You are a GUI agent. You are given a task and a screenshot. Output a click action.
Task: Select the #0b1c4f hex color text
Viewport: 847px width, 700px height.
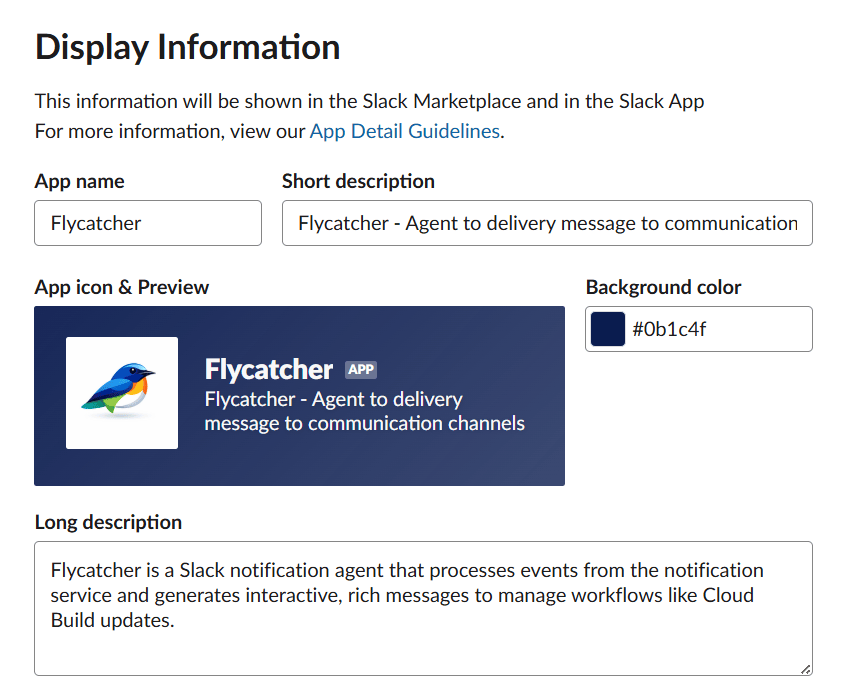tap(669, 329)
